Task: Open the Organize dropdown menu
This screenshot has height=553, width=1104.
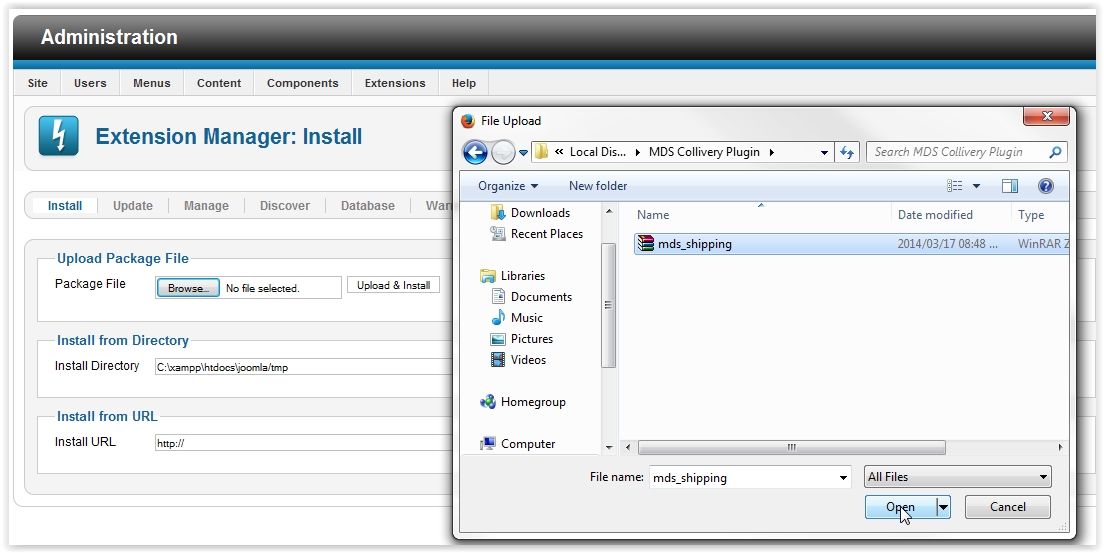Action: pyautogui.click(x=507, y=186)
